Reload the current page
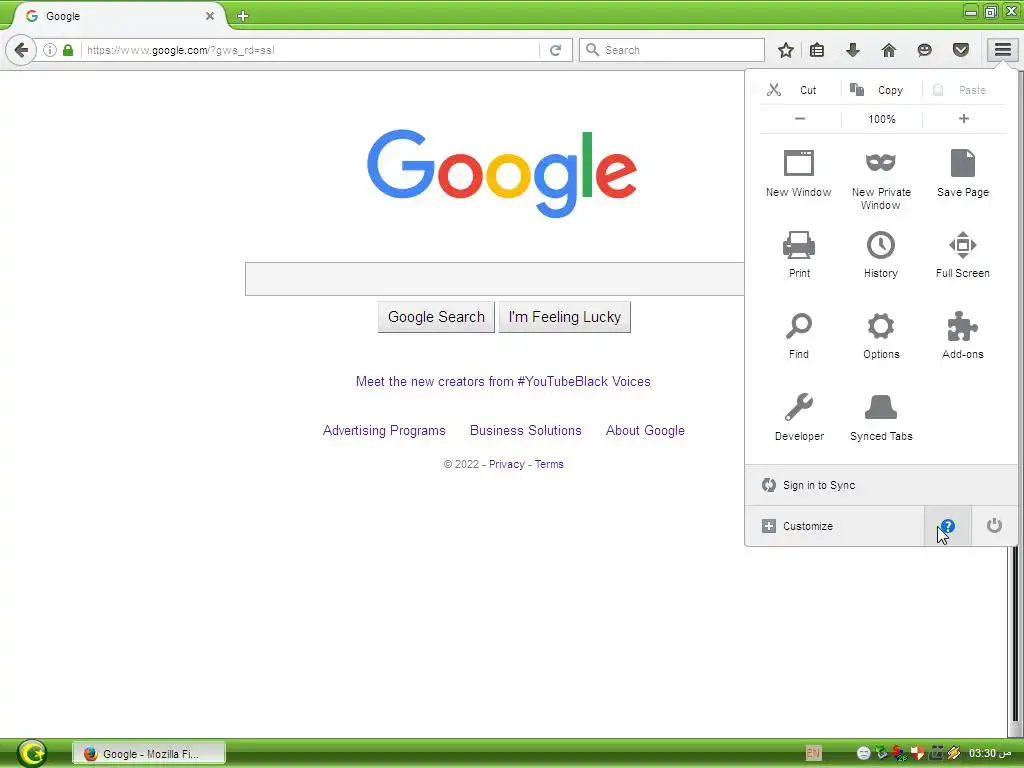Image resolution: width=1024 pixels, height=768 pixels. (x=556, y=50)
